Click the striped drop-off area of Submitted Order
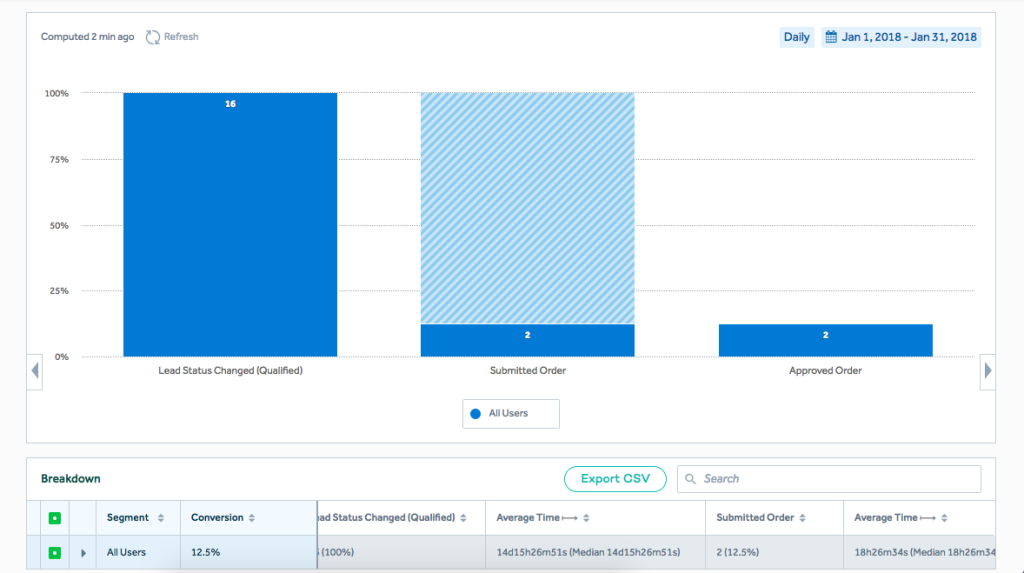 pyautogui.click(x=527, y=208)
